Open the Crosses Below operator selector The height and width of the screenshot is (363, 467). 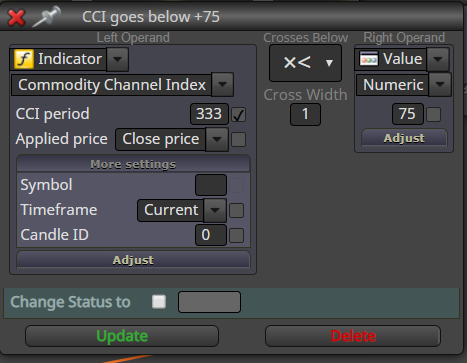[x=305, y=63]
